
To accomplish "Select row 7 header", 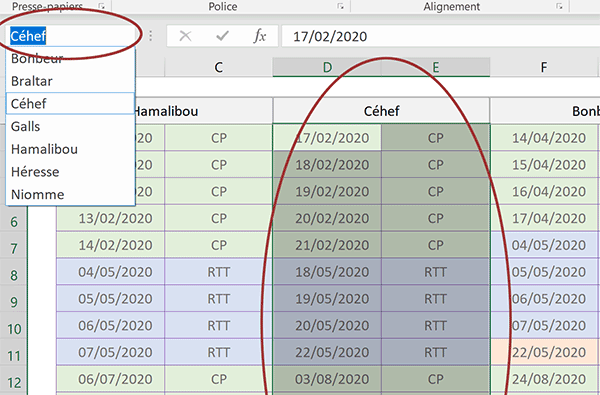I will coord(14,248).
